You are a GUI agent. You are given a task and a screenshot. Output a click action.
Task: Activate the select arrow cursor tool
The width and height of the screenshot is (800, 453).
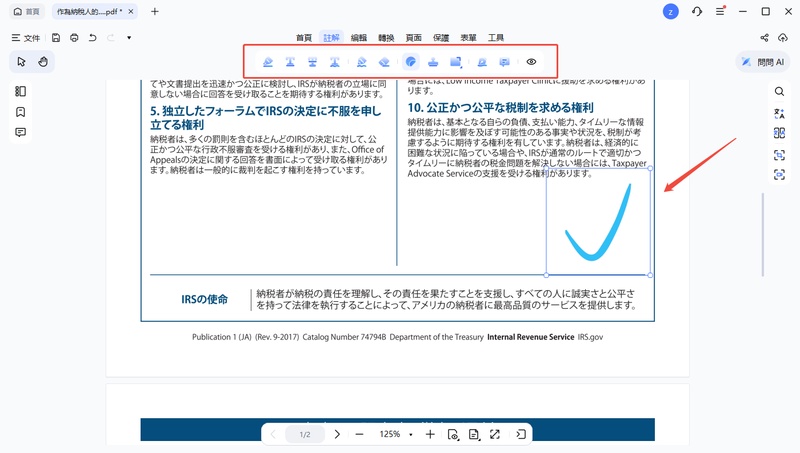point(21,62)
